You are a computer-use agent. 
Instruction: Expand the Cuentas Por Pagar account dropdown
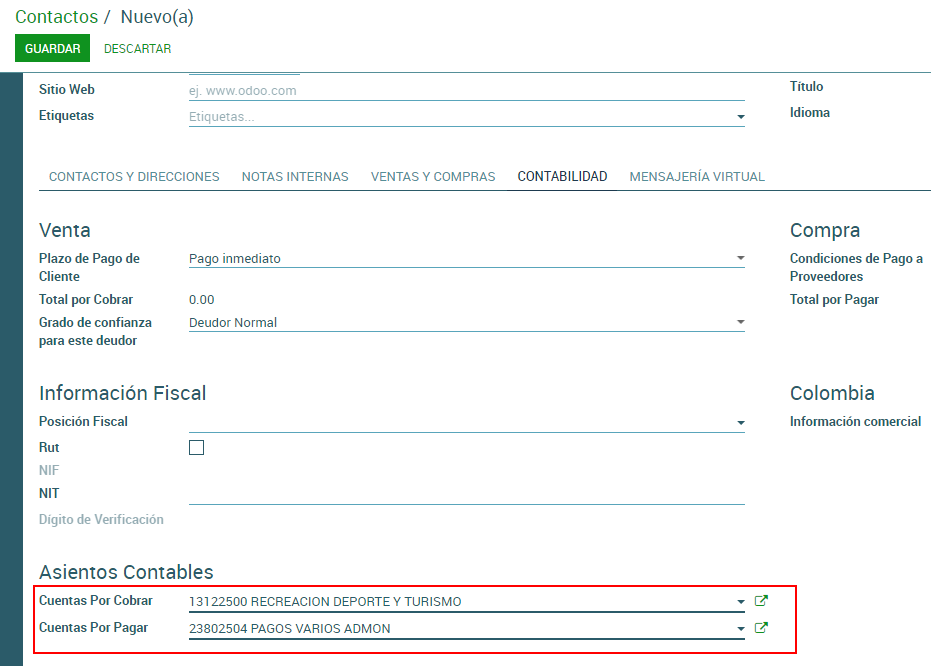click(x=740, y=629)
